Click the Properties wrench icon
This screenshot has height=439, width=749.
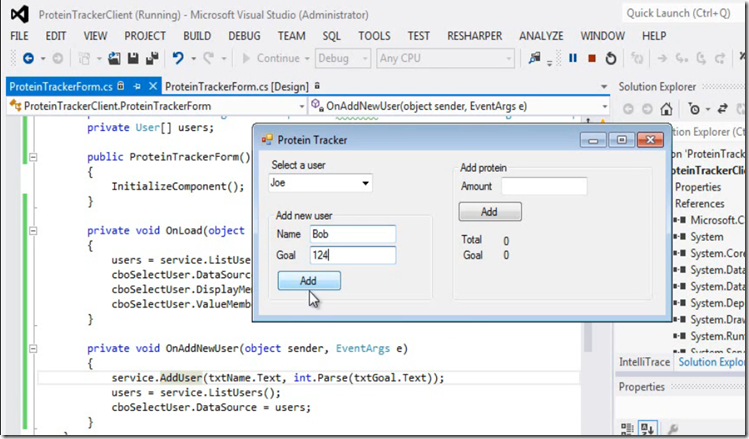coord(673,428)
